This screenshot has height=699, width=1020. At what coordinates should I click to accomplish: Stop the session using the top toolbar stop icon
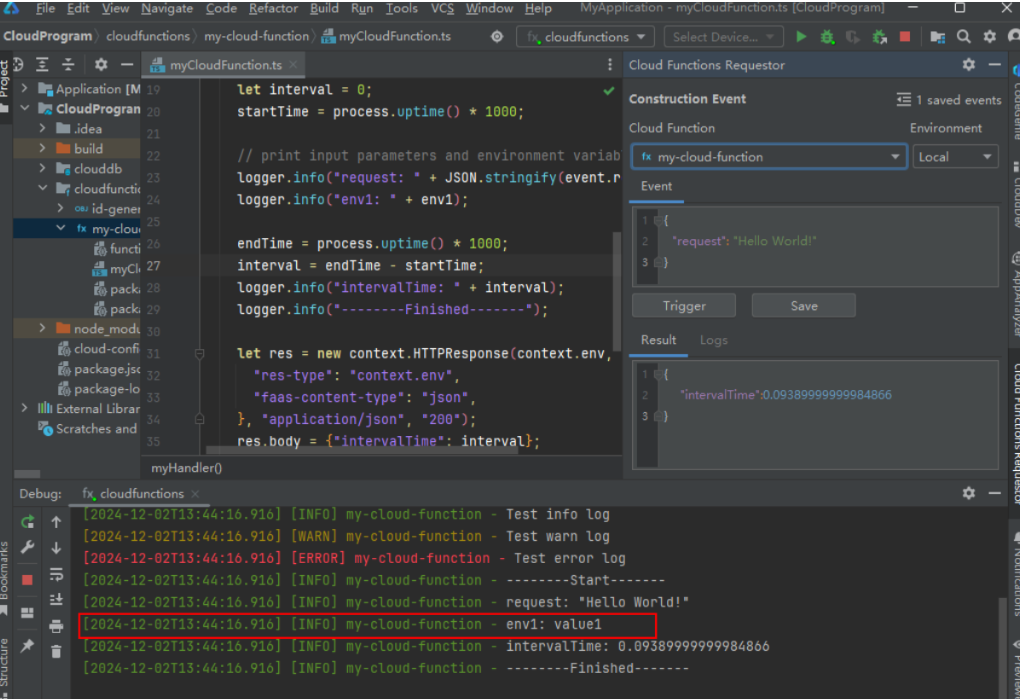pyautogui.click(x=905, y=37)
